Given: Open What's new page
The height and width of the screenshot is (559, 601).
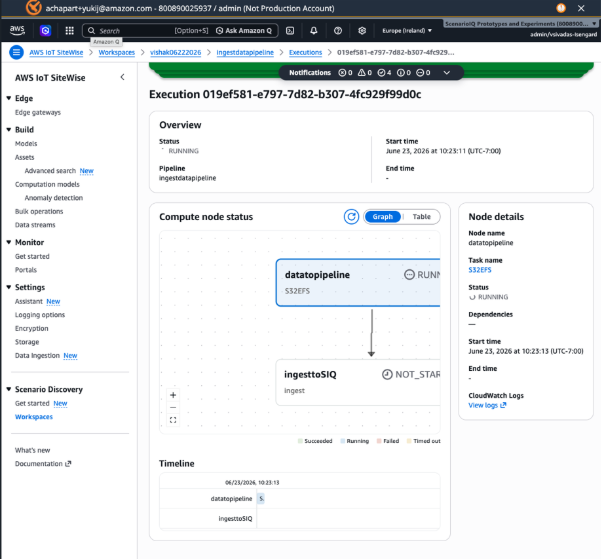Looking at the screenshot, I should click(33, 450).
